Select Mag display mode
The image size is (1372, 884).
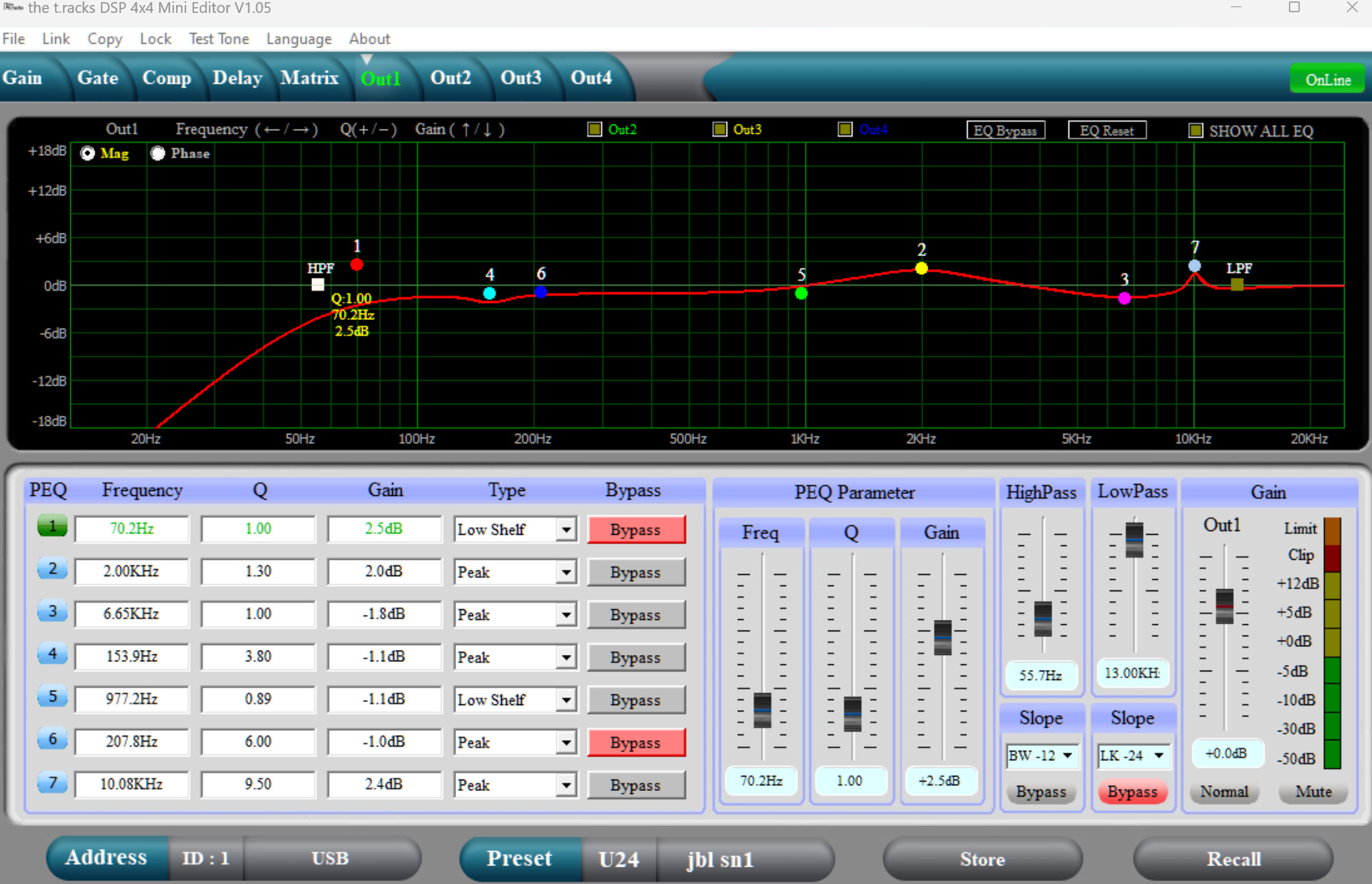click(87, 153)
